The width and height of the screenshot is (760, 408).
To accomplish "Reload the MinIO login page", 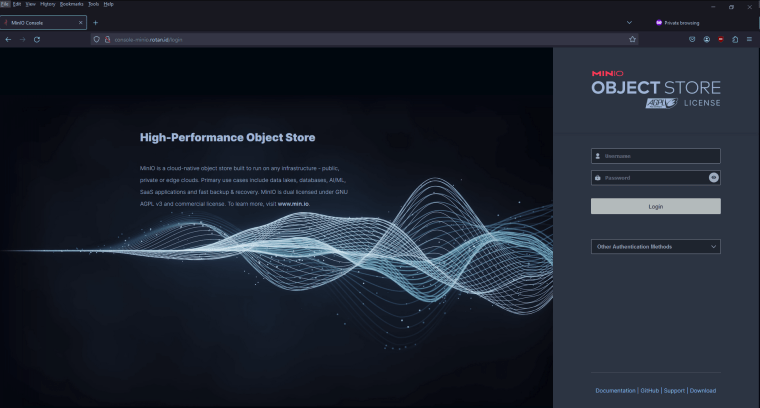I will [x=37, y=40].
